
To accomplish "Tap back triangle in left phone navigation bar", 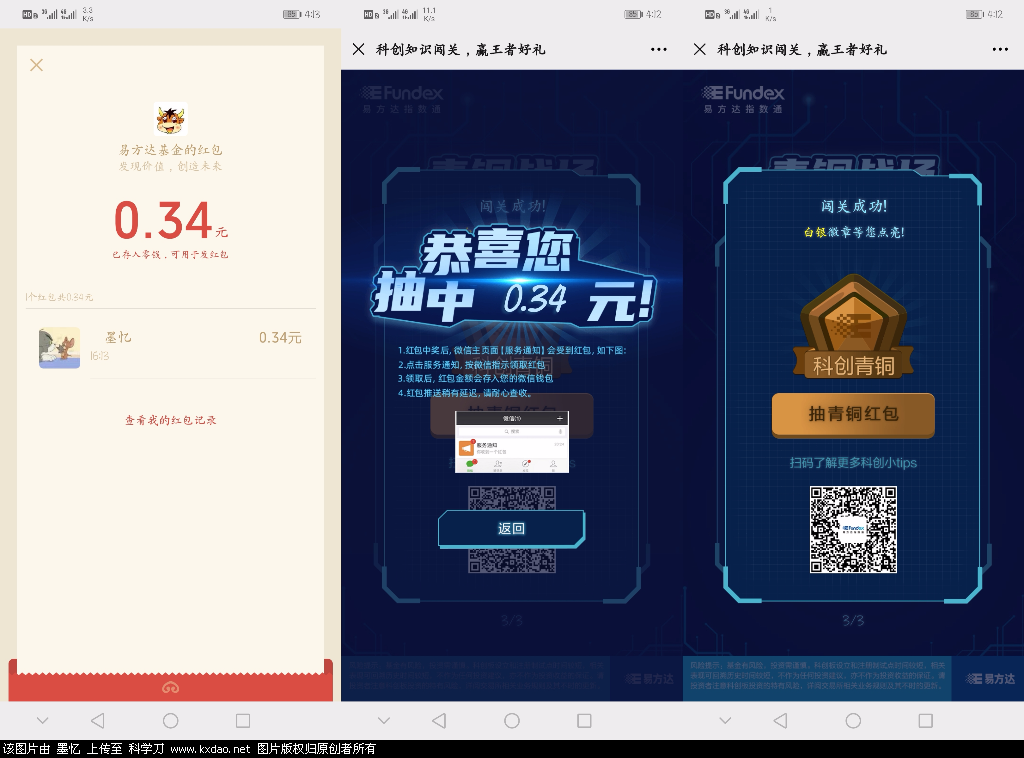I will point(98,720).
